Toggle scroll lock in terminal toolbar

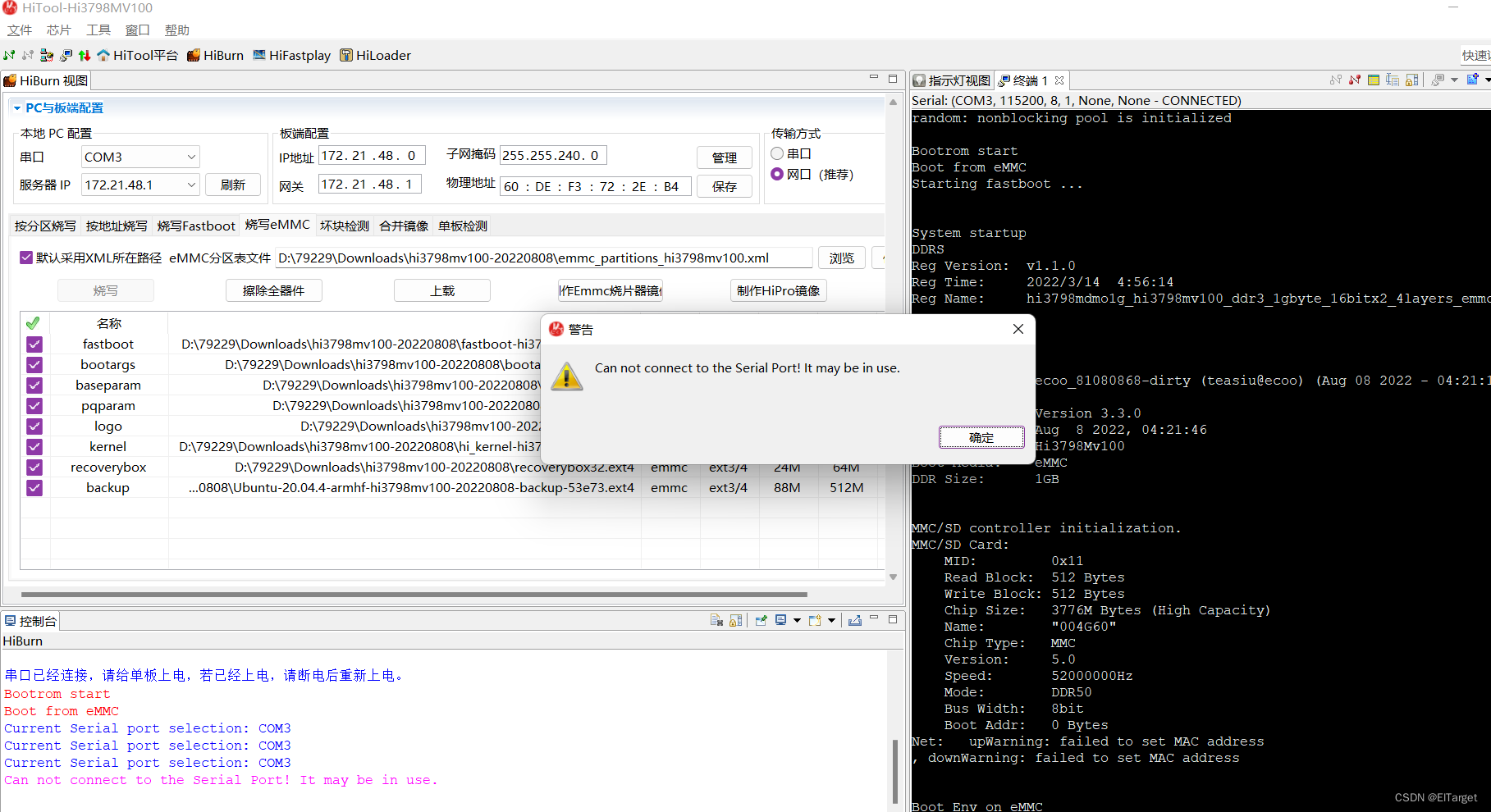(1411, 80)
